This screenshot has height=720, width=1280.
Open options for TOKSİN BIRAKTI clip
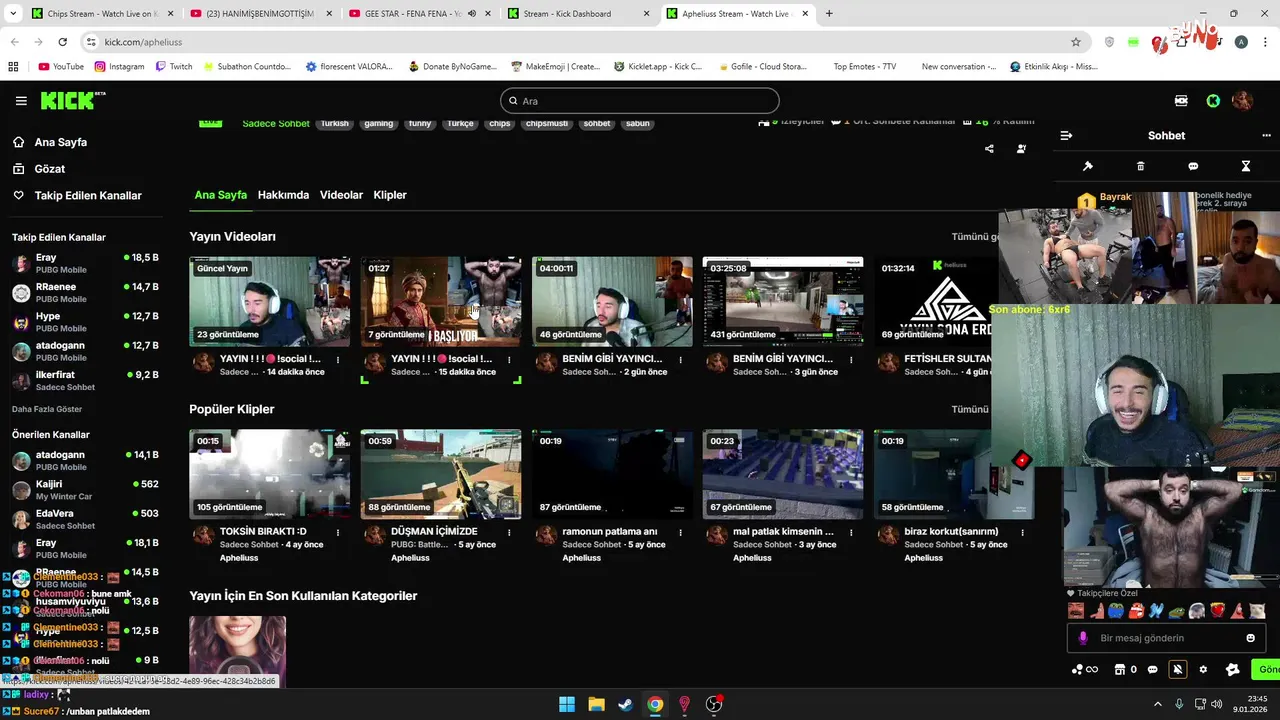(x=338, y=533)
